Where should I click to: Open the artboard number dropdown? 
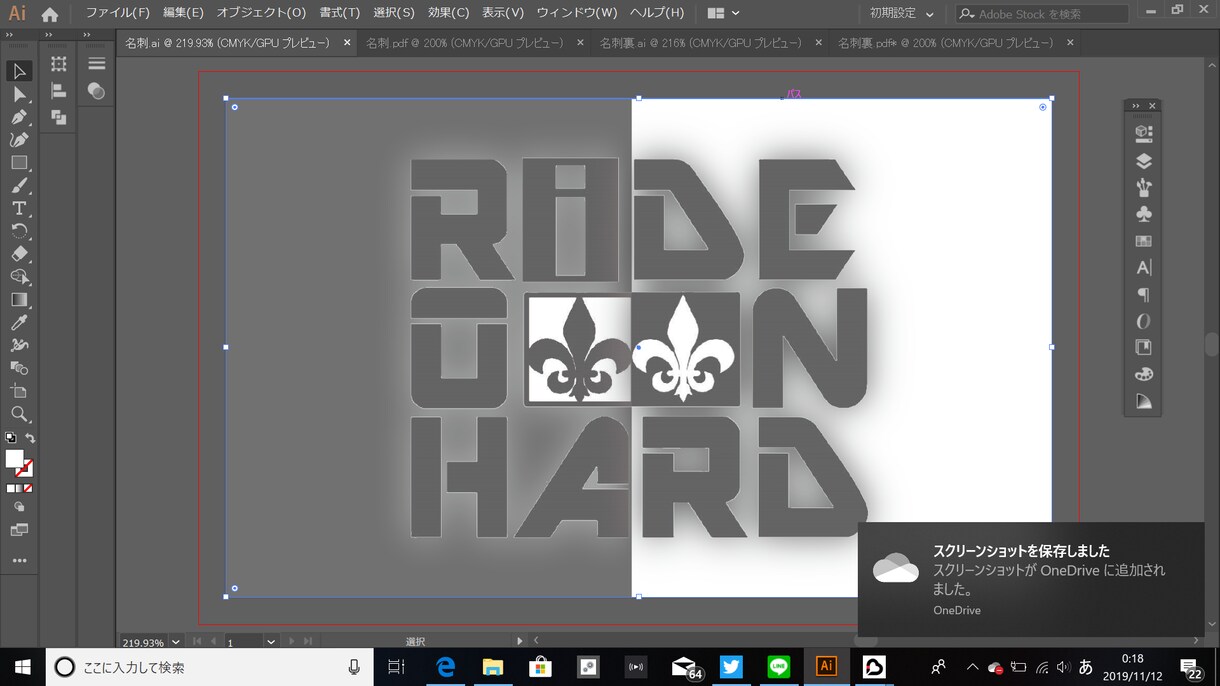click(270, 642)
